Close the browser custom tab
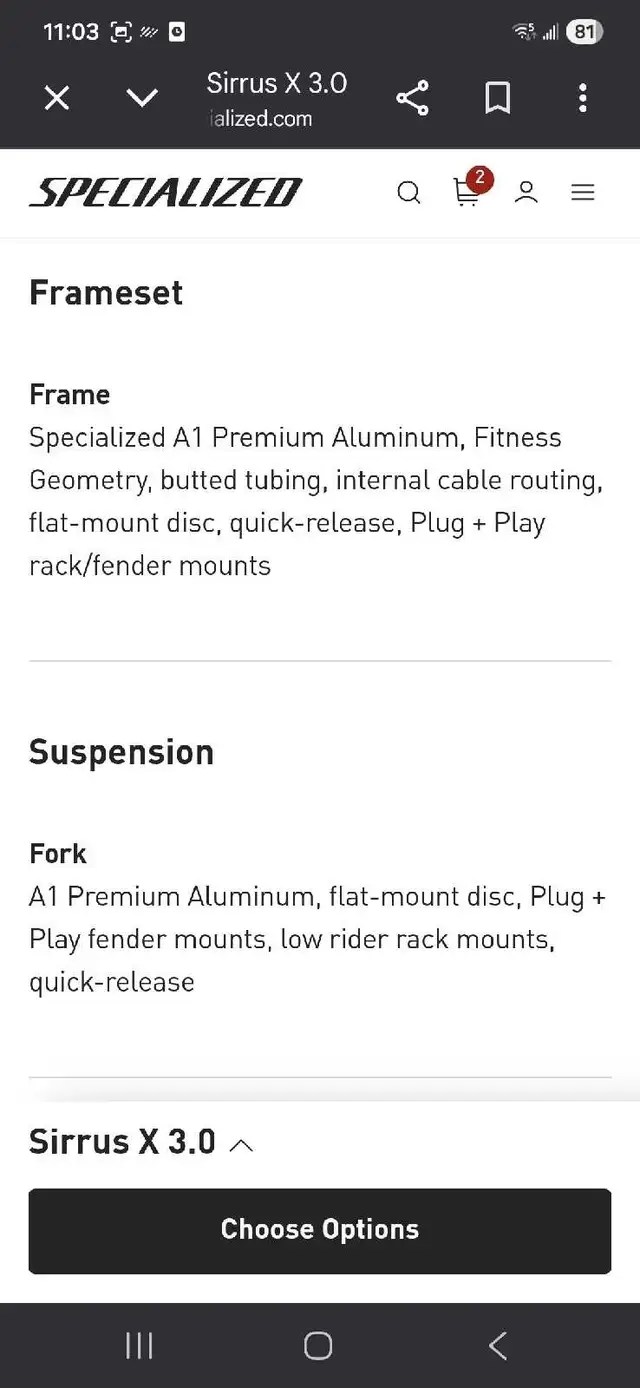640x1388 pixels. pyautogui.click(x=57, y=98)
